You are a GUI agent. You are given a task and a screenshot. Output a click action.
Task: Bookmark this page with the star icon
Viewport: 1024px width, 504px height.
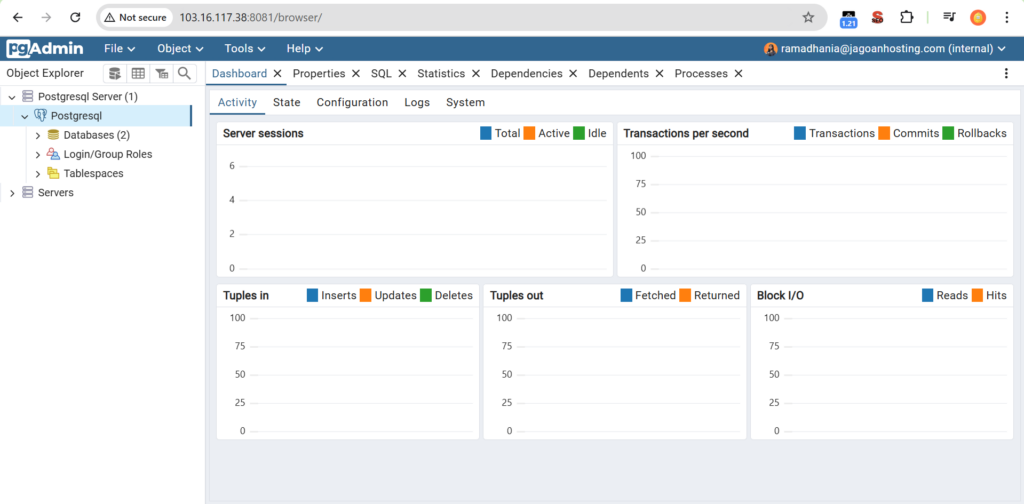click(808, 17)
